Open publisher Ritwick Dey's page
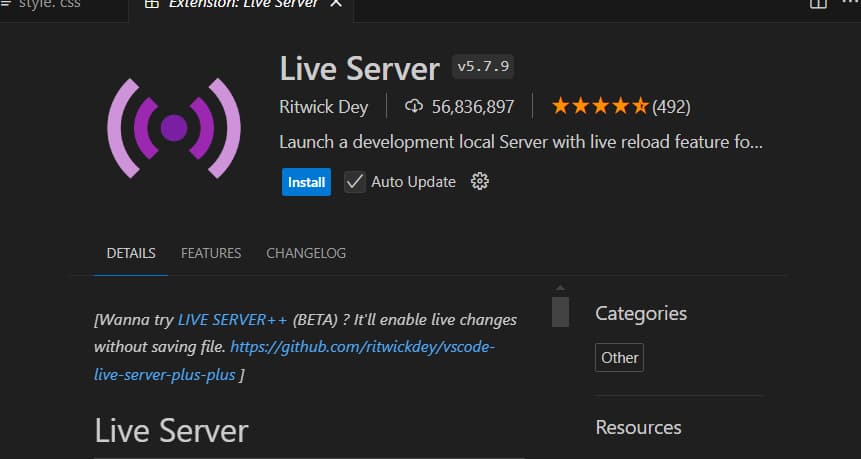 (x=323, y=107)
